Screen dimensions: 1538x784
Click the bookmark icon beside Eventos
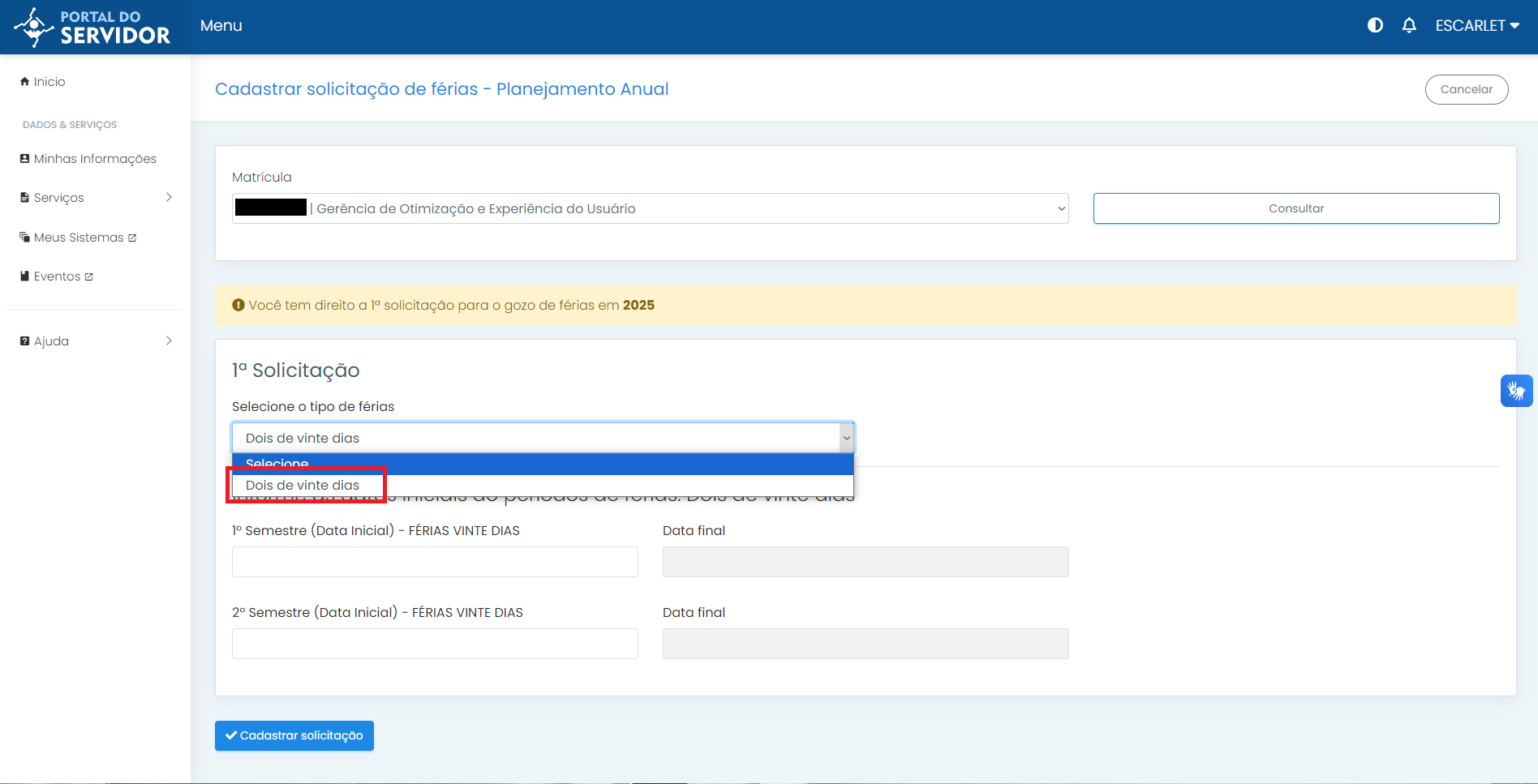point(24,276)
